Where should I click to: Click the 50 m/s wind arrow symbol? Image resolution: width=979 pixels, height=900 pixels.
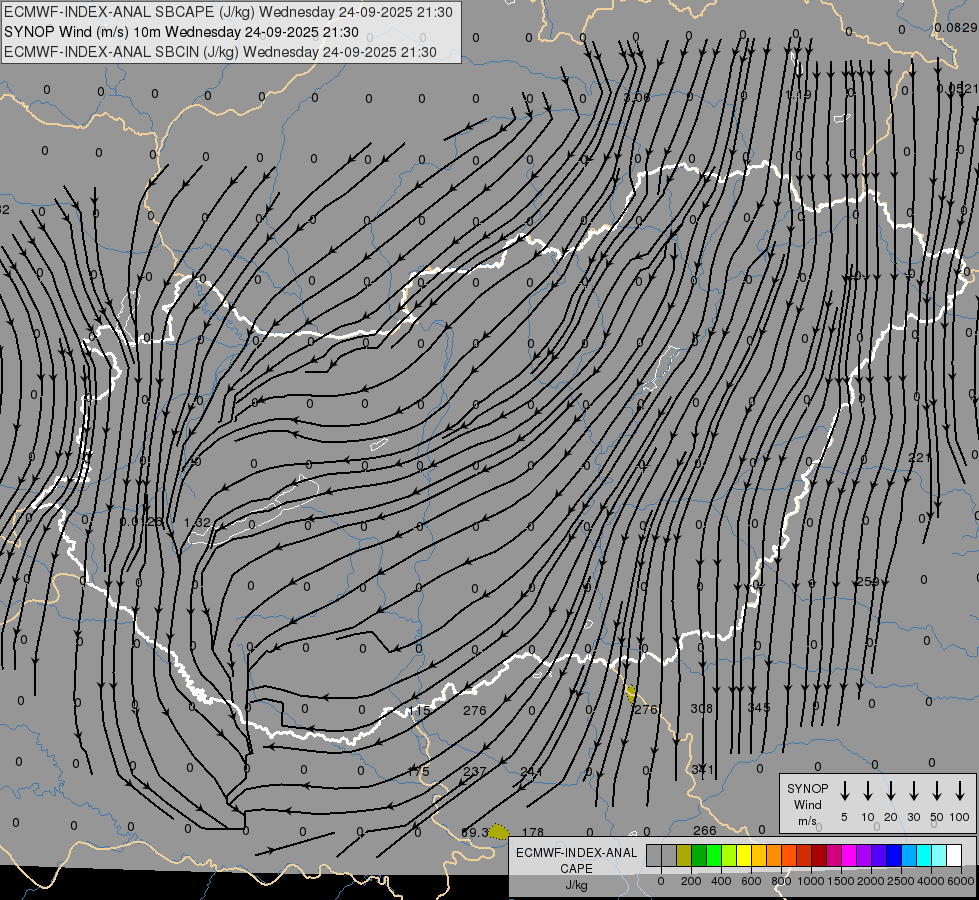point(937,791)
